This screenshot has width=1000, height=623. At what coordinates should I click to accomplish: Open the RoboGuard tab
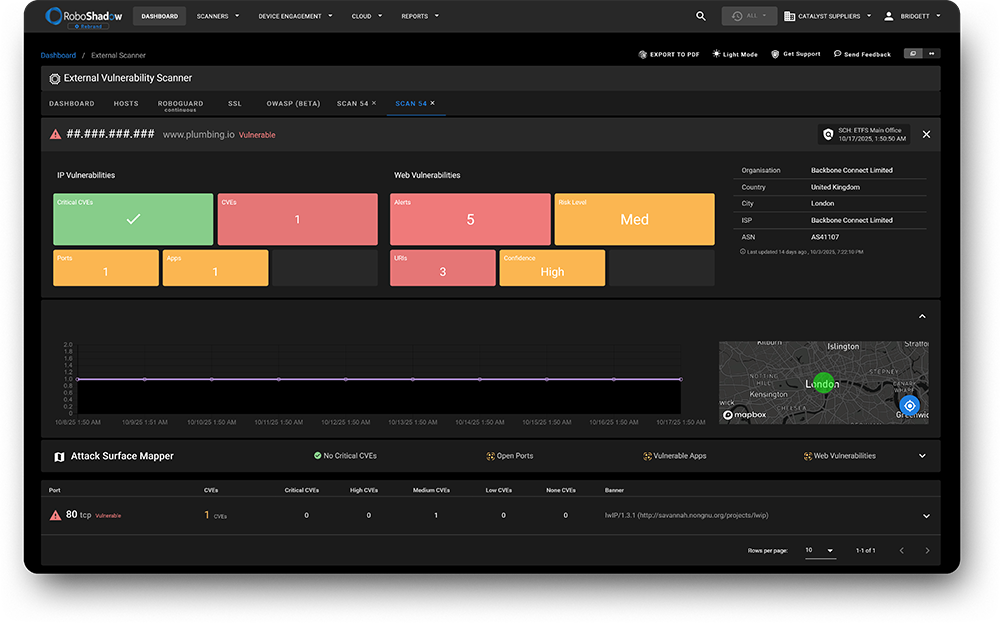coord(180,104)
